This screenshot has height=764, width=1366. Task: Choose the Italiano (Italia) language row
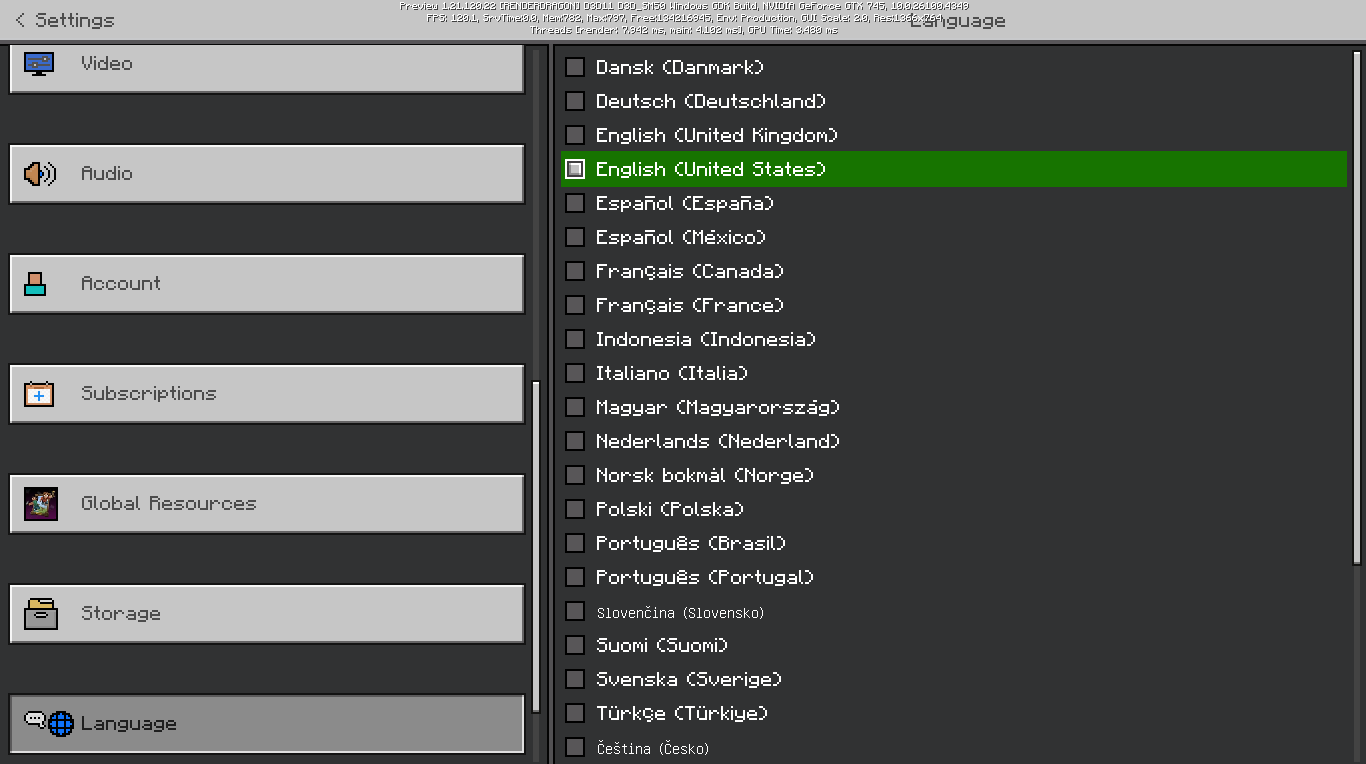point(954,373)
